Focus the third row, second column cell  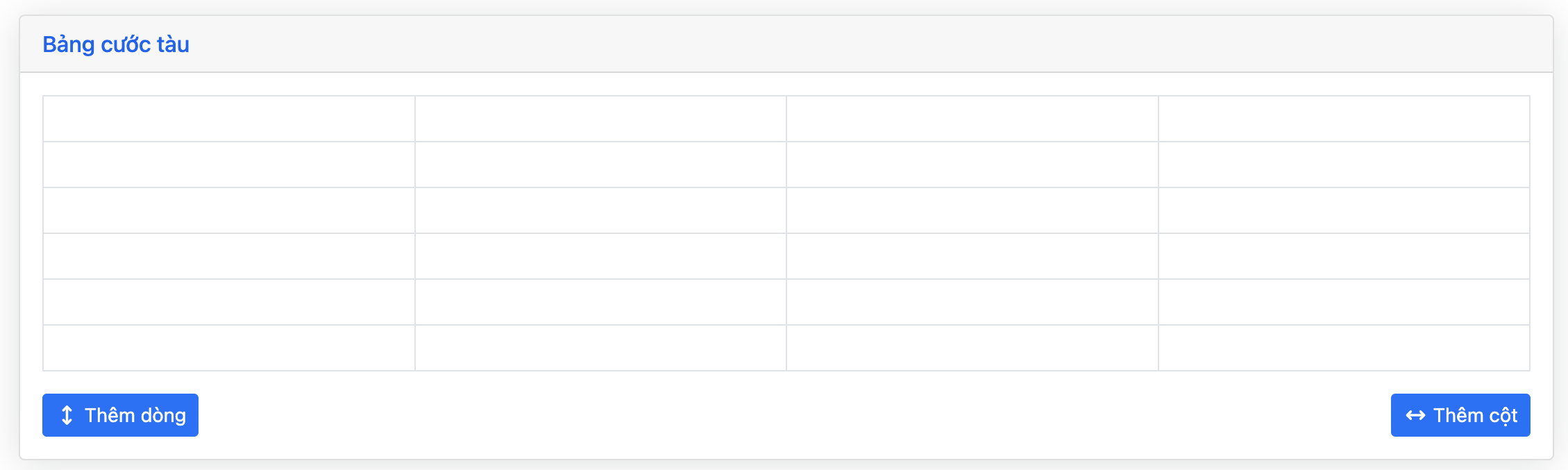click(600, 210)
